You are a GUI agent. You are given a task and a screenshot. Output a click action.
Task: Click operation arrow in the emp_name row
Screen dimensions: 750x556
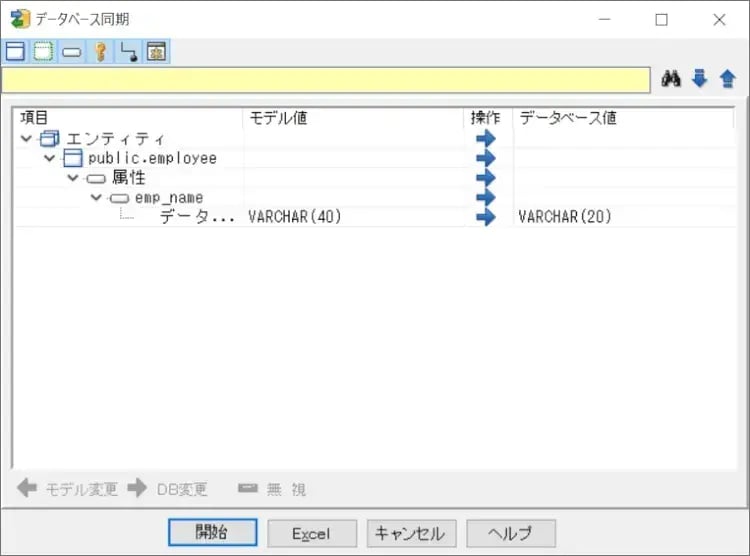tap(486, 197)
